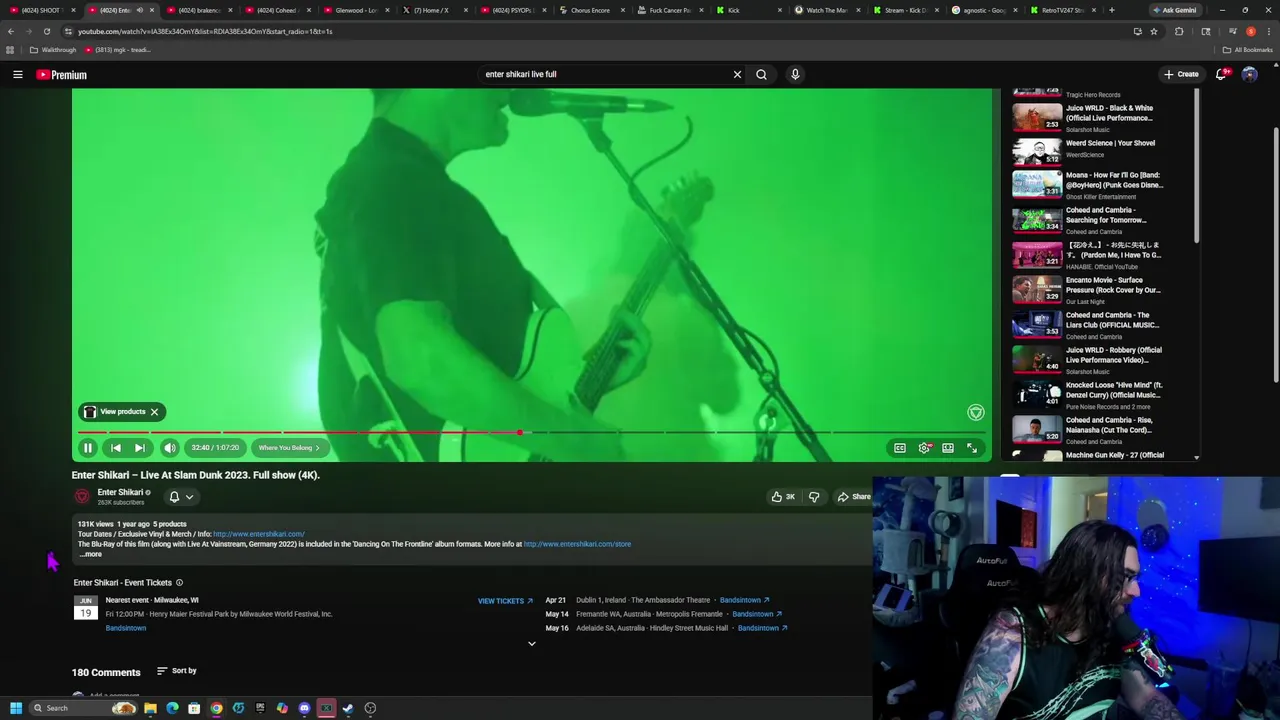Skip to the next video
This screenshot has height=720, width=1280.
click(x=140, y=448)
